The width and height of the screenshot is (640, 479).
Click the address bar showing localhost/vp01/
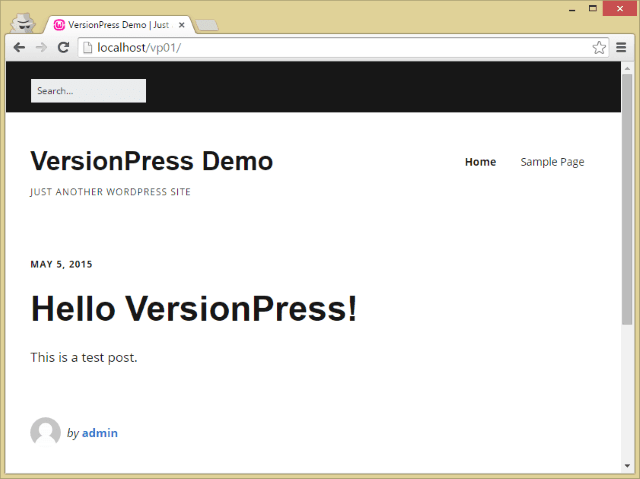pos(343,48)
